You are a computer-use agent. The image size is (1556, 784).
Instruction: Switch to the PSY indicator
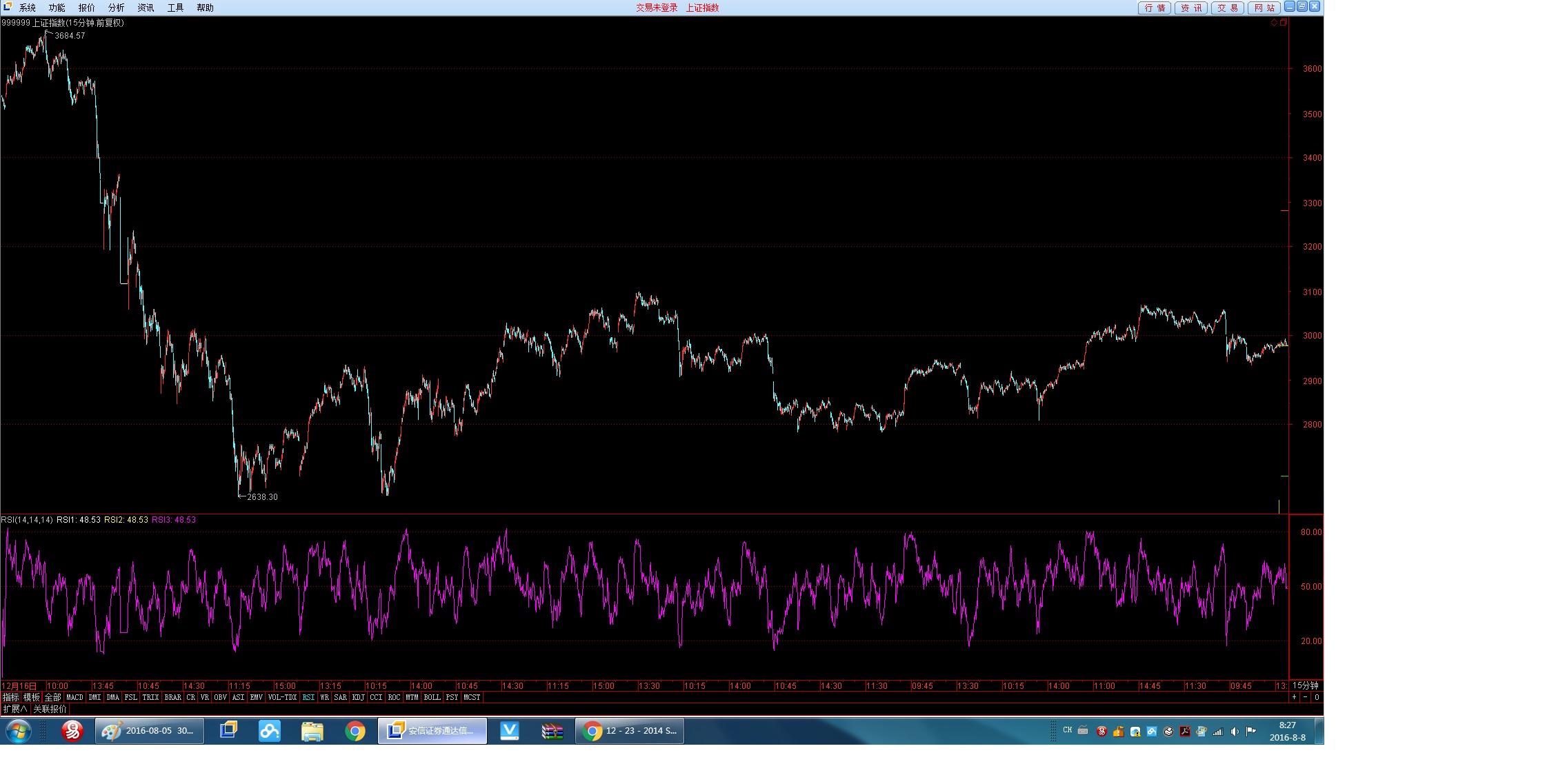pyautogui.click(x=452, y=698)
